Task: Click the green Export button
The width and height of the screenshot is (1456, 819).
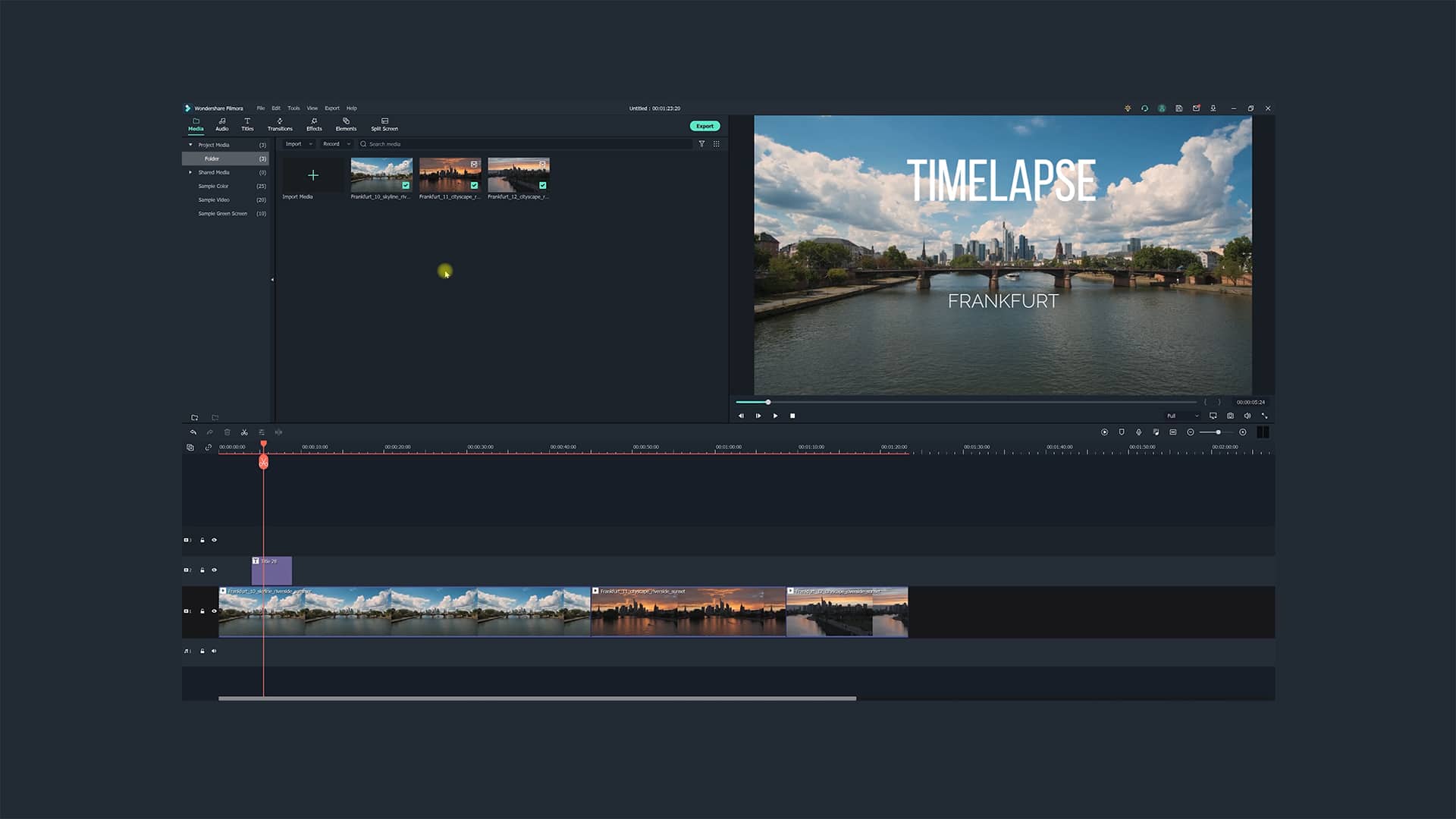Action: (704, 125)
